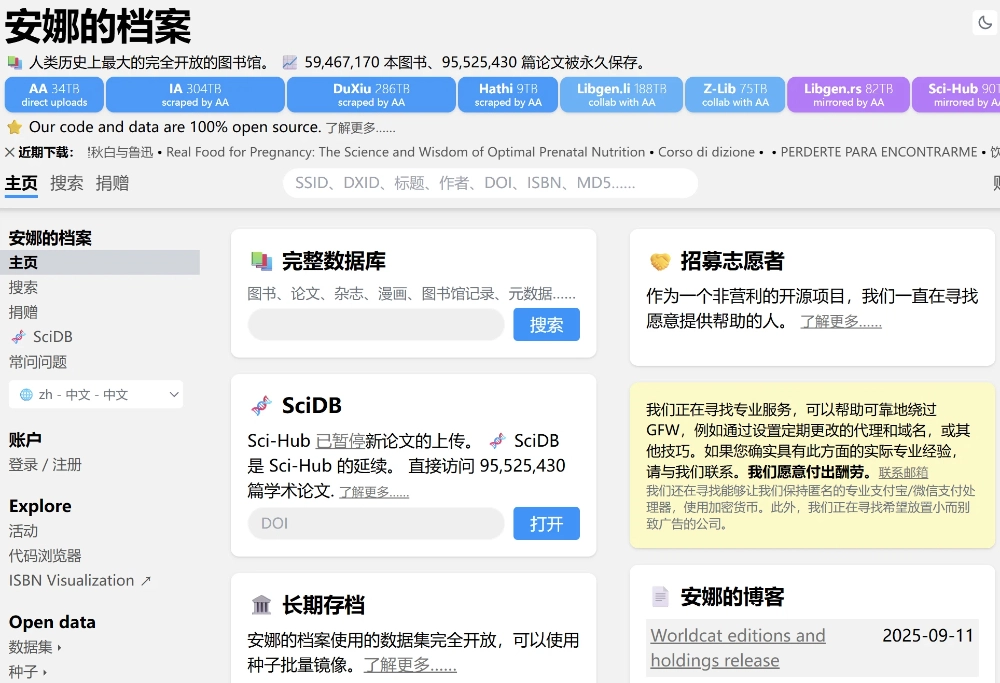Open the Hathi 9TB scraped badge

507,94
